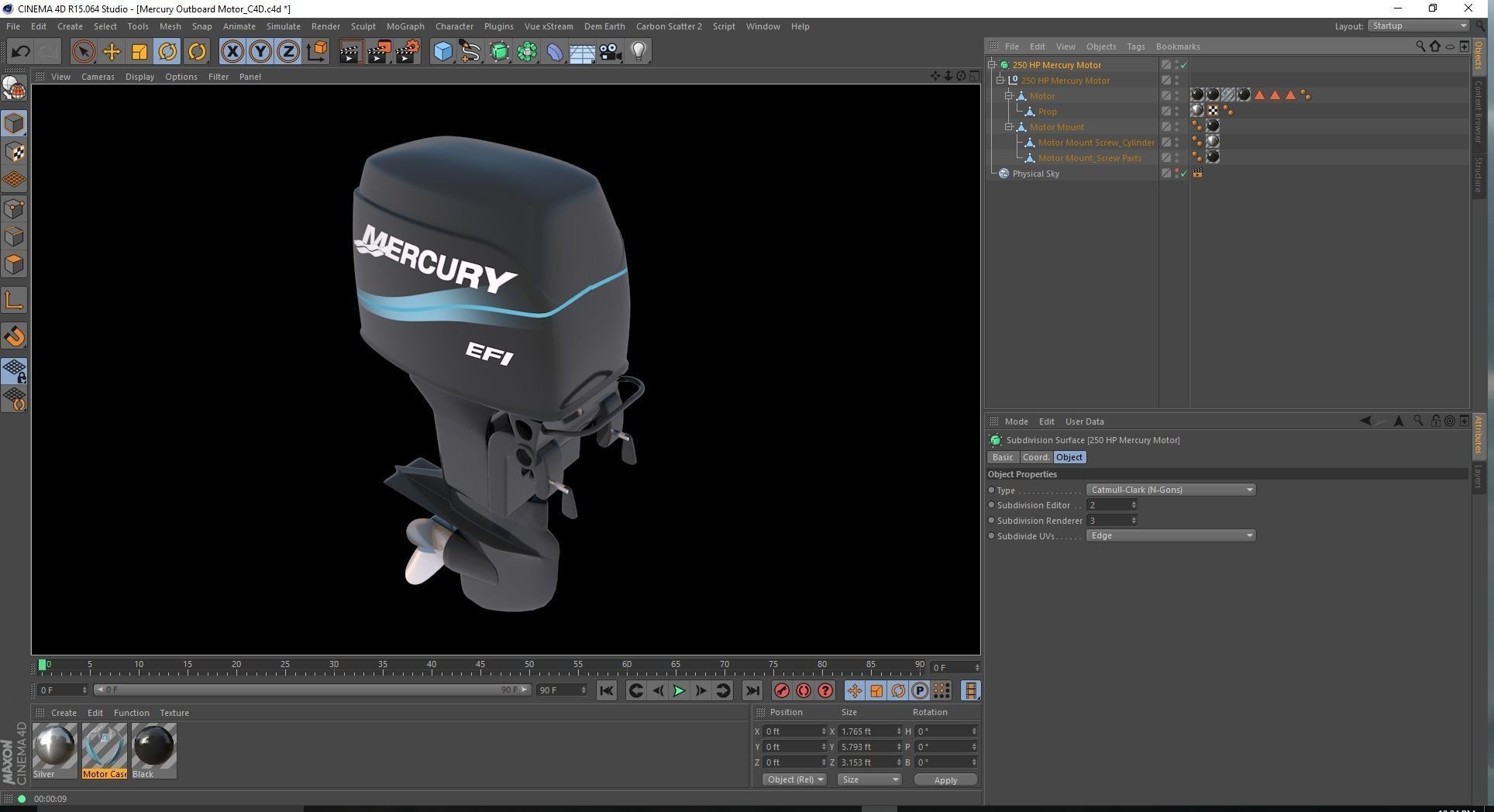Open the MoGraph menu
The image size is (1494, 812).
pos(405,26)
